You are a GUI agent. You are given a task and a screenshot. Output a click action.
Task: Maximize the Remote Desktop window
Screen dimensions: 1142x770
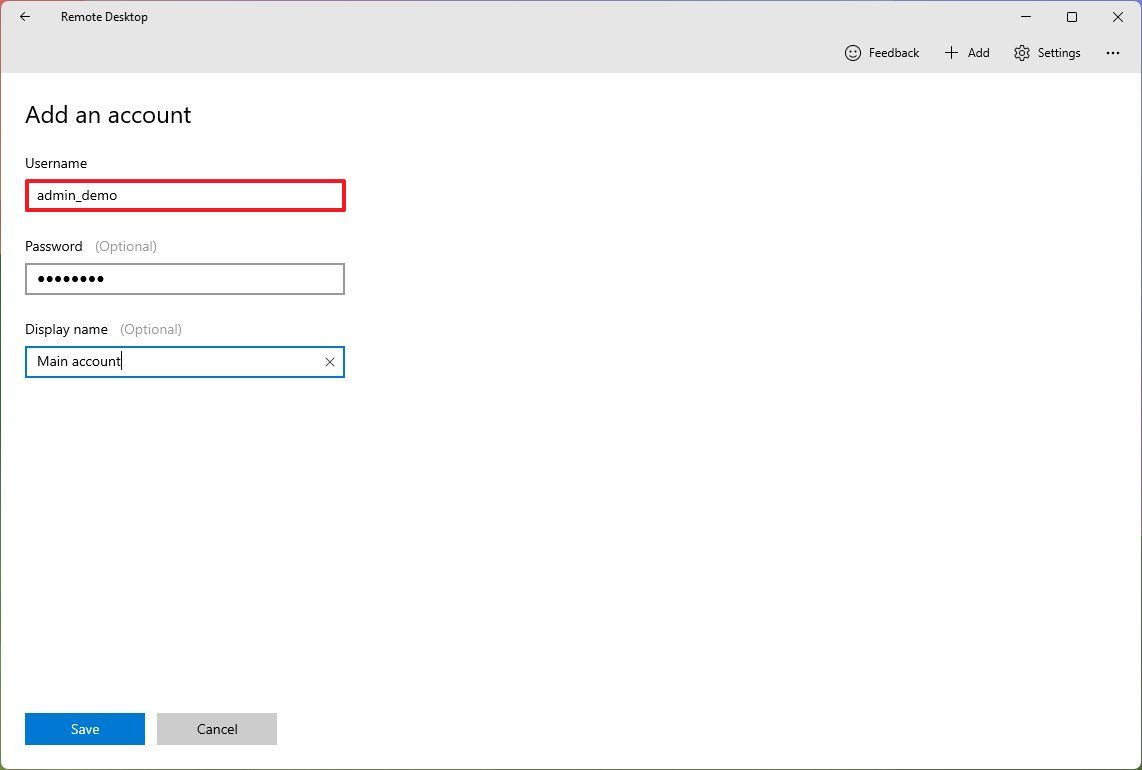coord(1071,17)
